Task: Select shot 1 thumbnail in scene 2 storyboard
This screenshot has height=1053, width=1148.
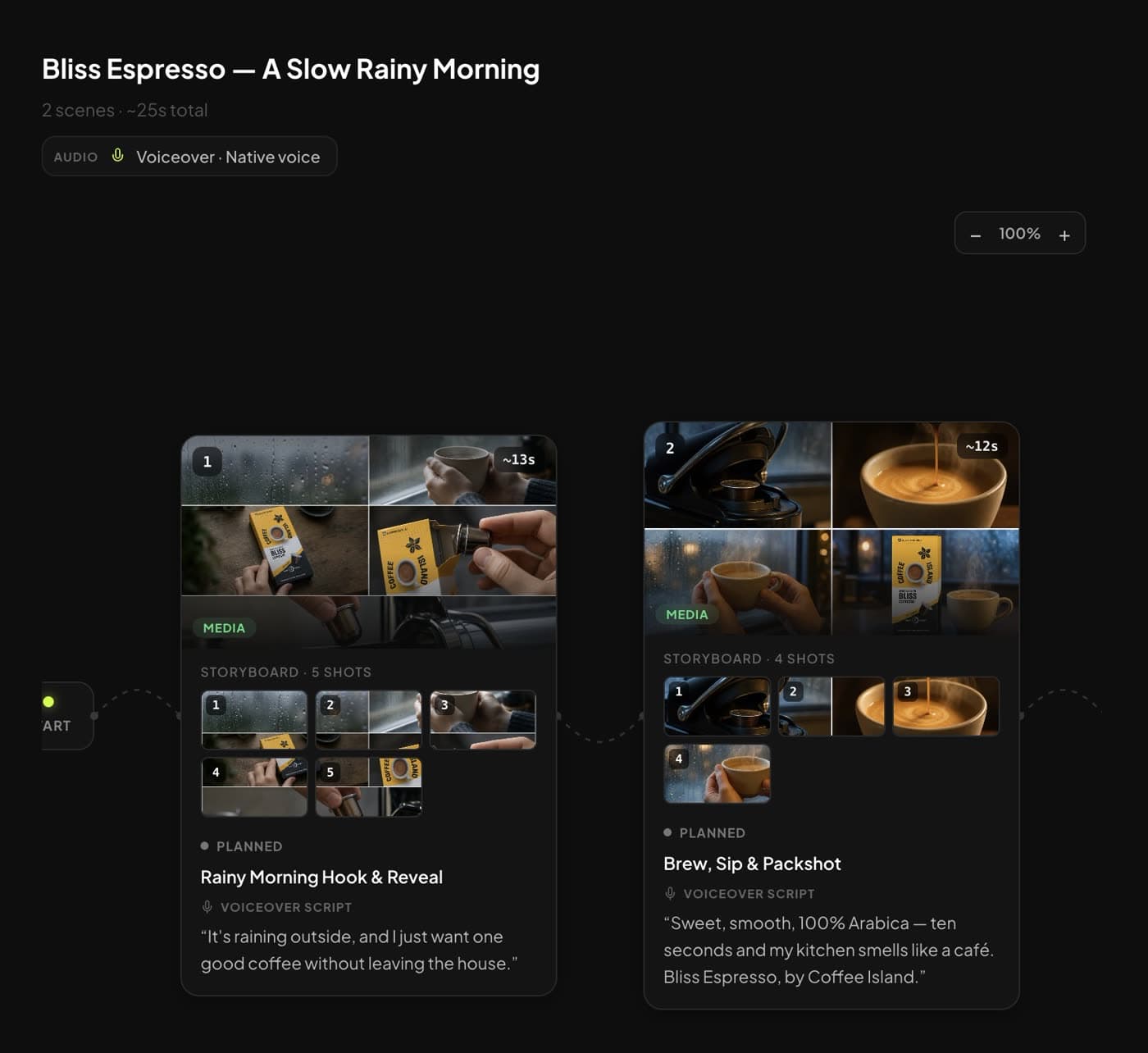Action: coord(717,706)
